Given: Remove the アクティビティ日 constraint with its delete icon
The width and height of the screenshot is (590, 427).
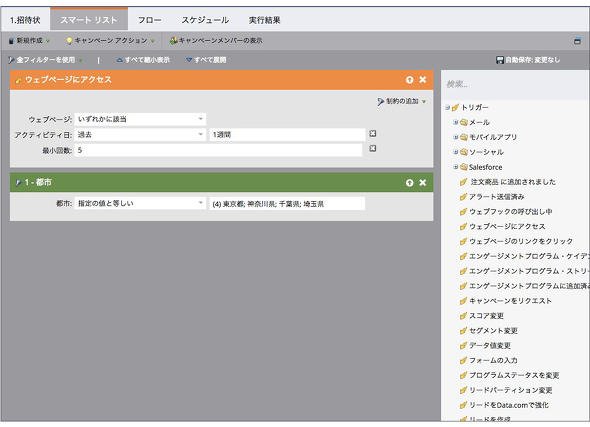Looking at the screenshot, I should [x=373, y=134].
